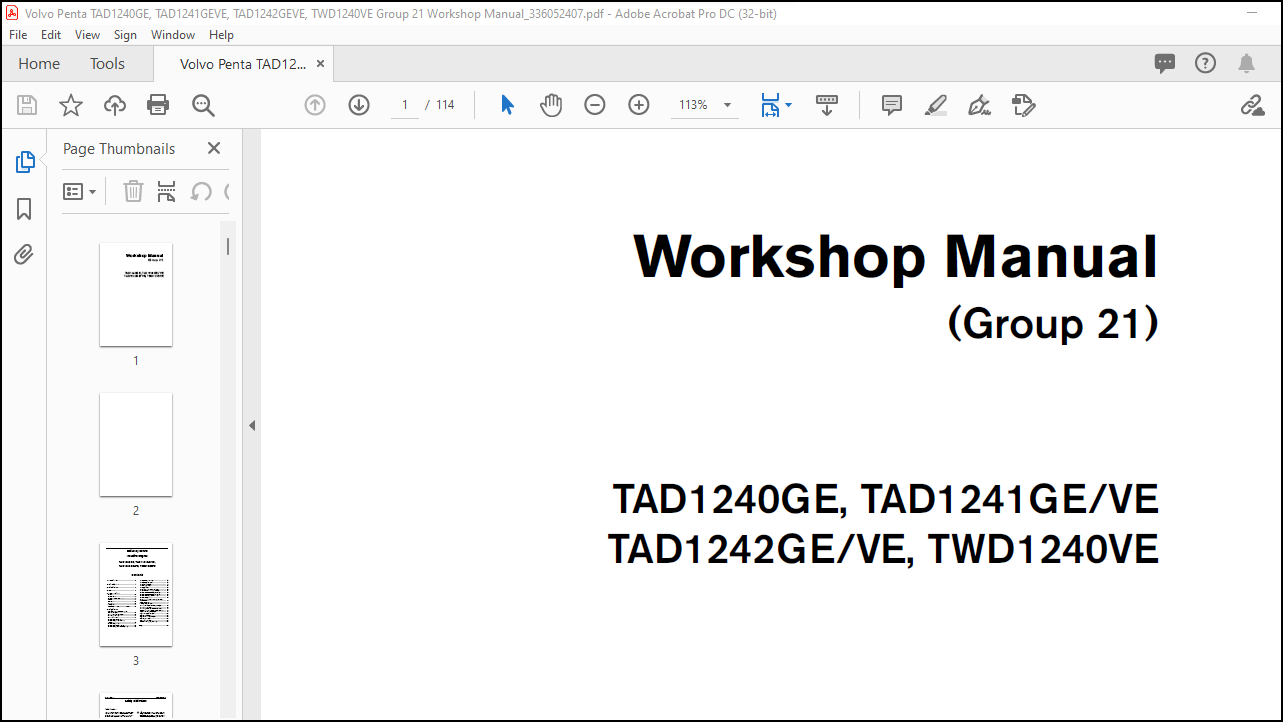The width and height of the screenshot is (1283, 722).
Task: Click the Fit page width icon
Action: click(769, 105)
